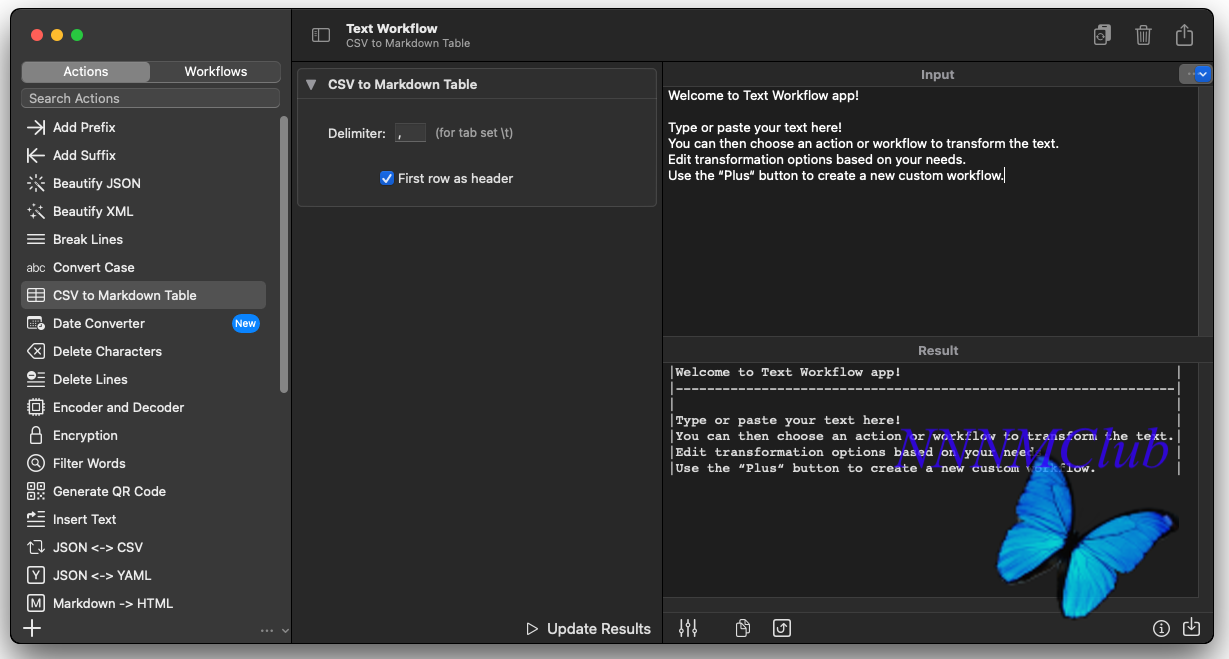Screen dimensions: 1229x659
Task: Click the Beautify XML sparkle icon
Action: tap(36, 211)
